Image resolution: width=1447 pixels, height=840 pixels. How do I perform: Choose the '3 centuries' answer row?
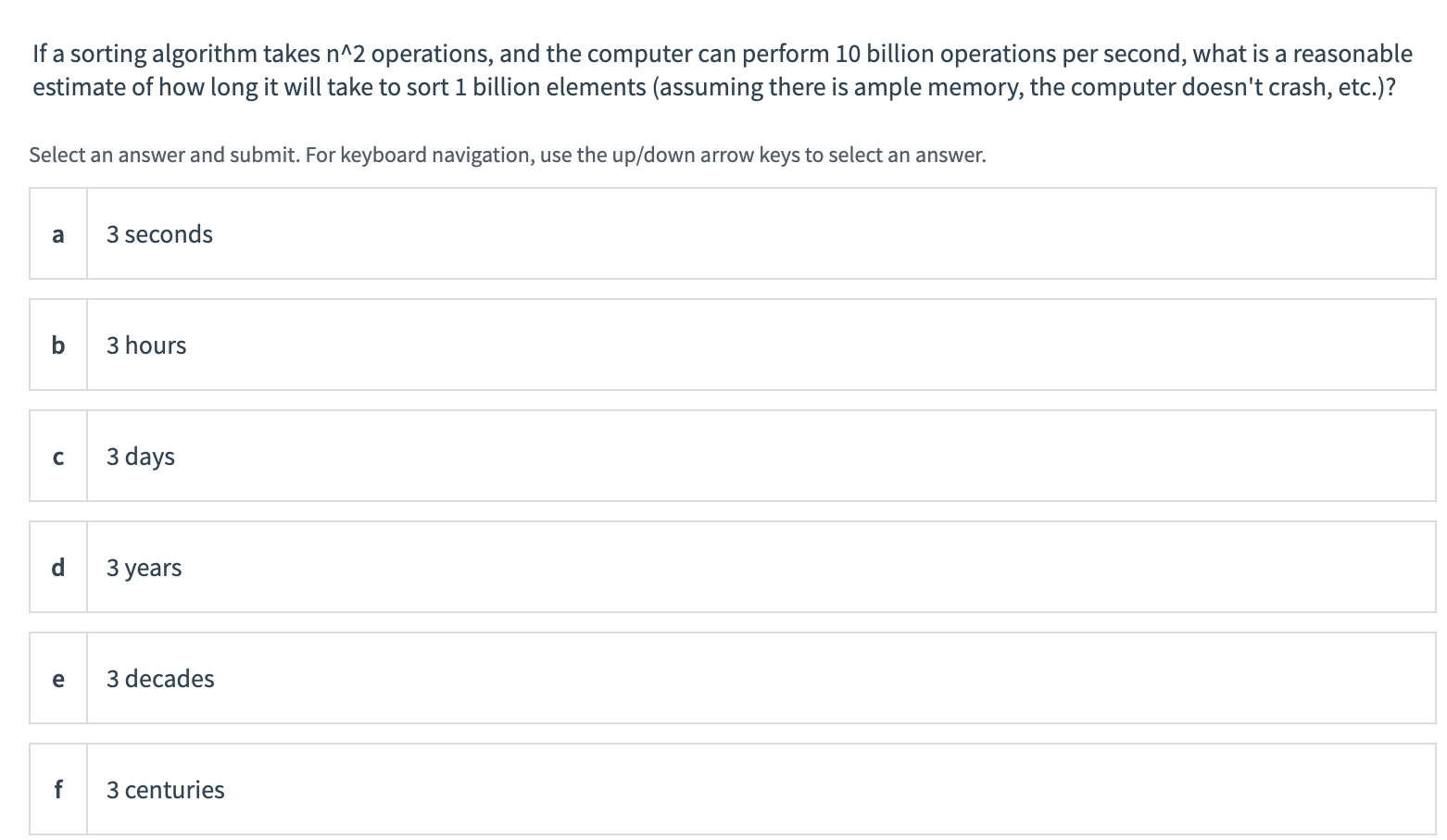tap(648, 789)
